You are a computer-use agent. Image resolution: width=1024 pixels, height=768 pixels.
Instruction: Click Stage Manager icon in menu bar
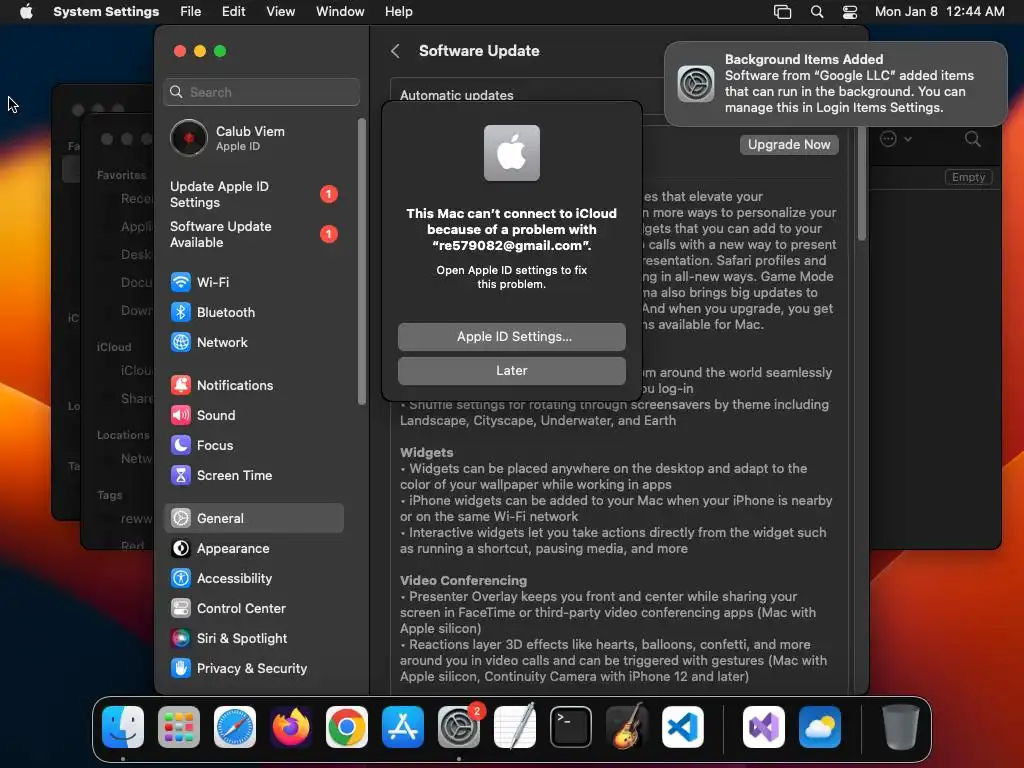coord(782,12)
